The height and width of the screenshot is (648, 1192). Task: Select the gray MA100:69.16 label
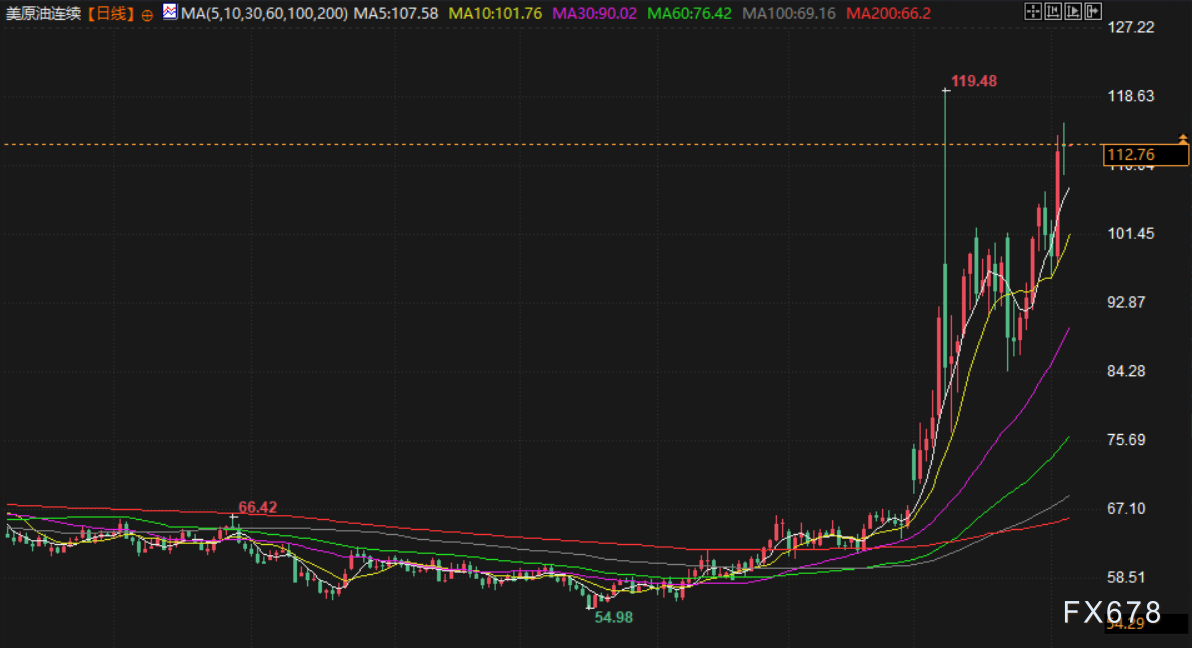point(790,14)
